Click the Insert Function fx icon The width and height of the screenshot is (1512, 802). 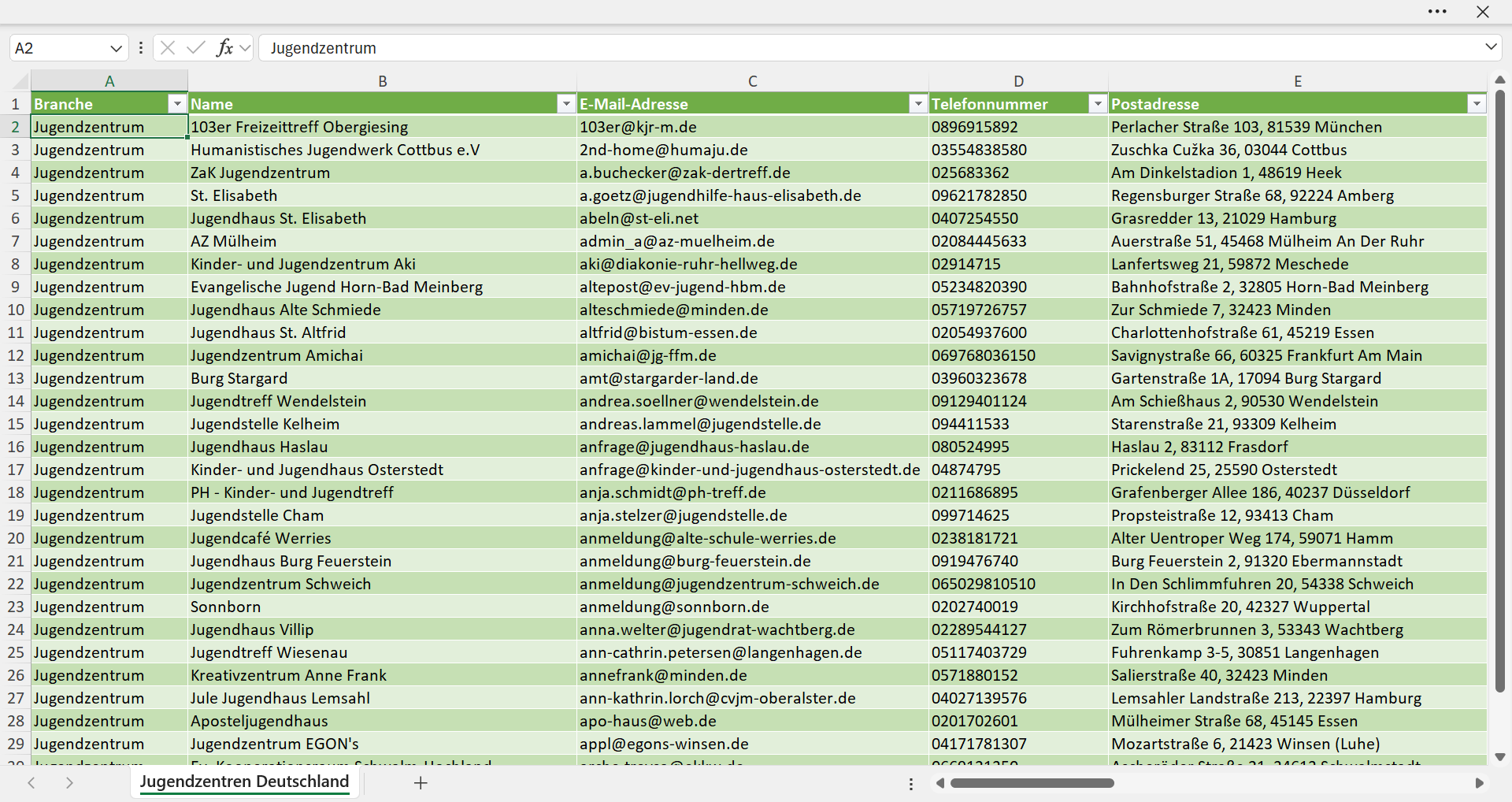coord(224,48)
